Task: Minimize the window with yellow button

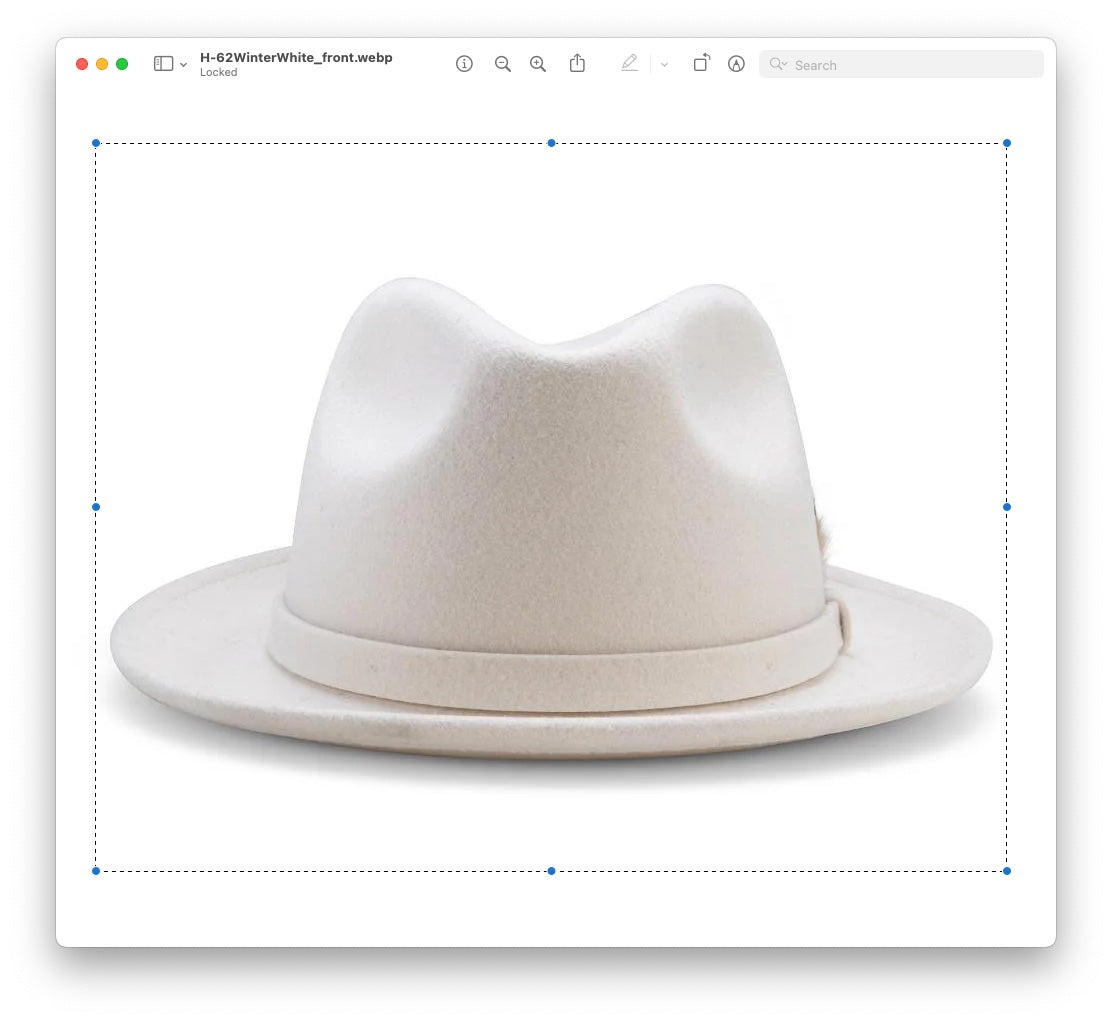Action: [101, 64]
